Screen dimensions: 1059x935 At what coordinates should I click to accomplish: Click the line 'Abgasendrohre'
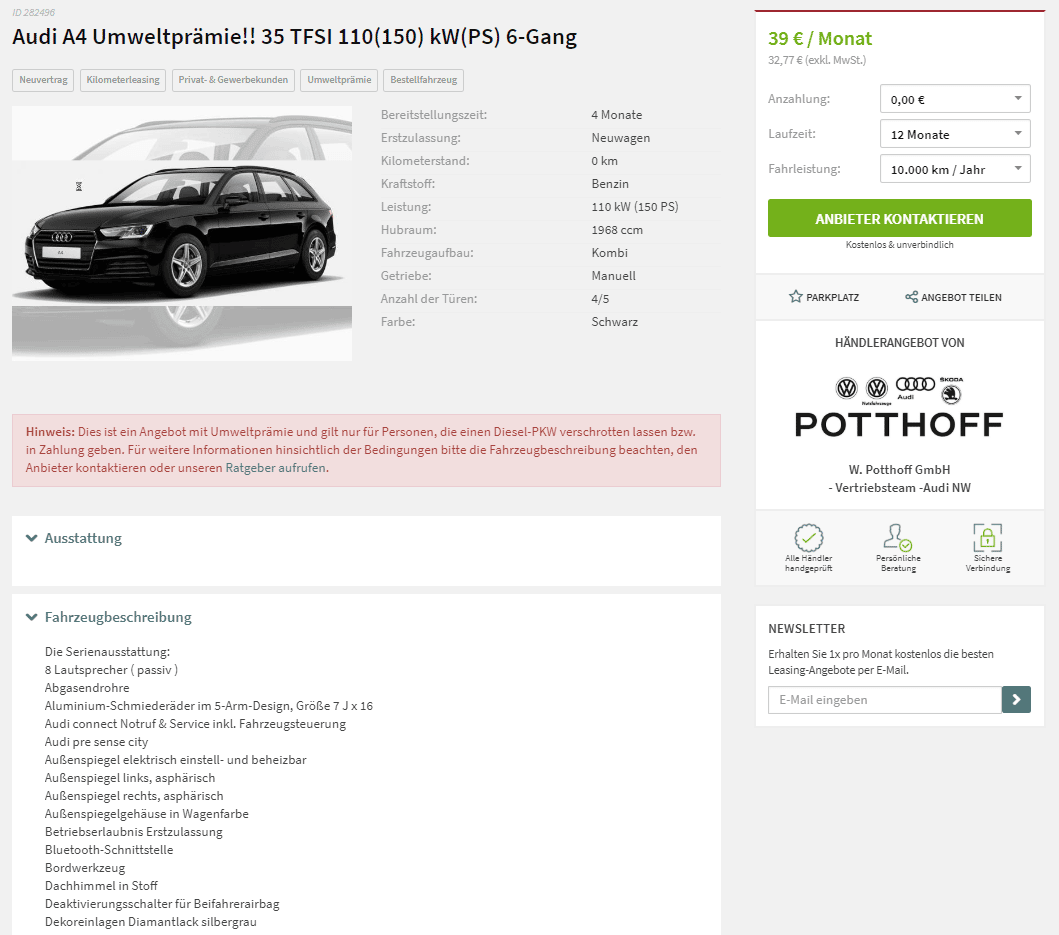coord(87,688)
